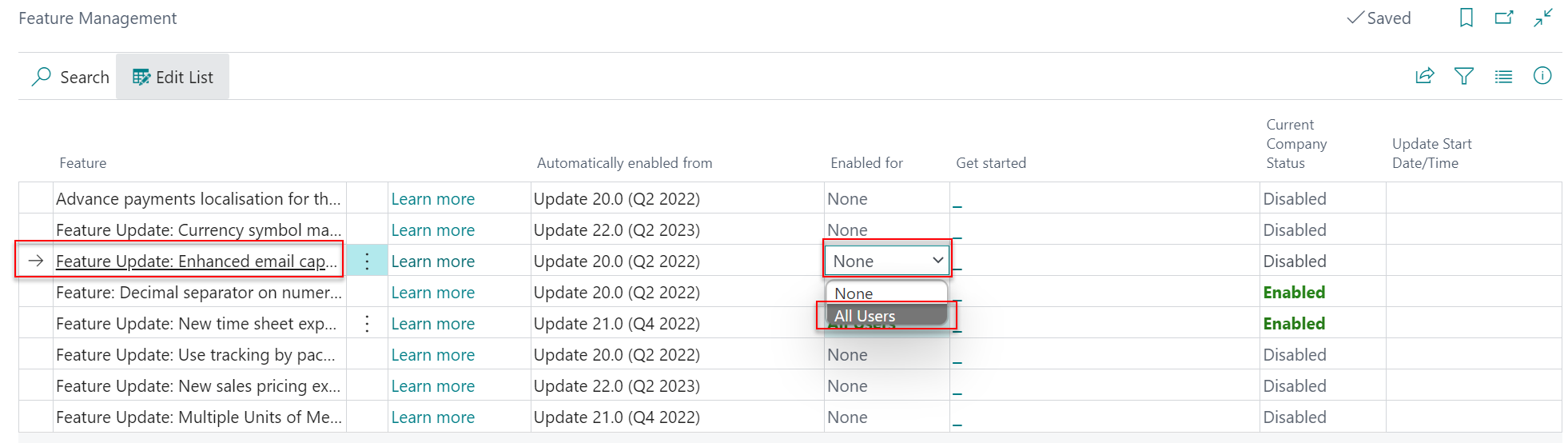Viewport: 1568px width, 443px height.
Task: Click the Share icon in toolbar
Action: coord(1424,76)
